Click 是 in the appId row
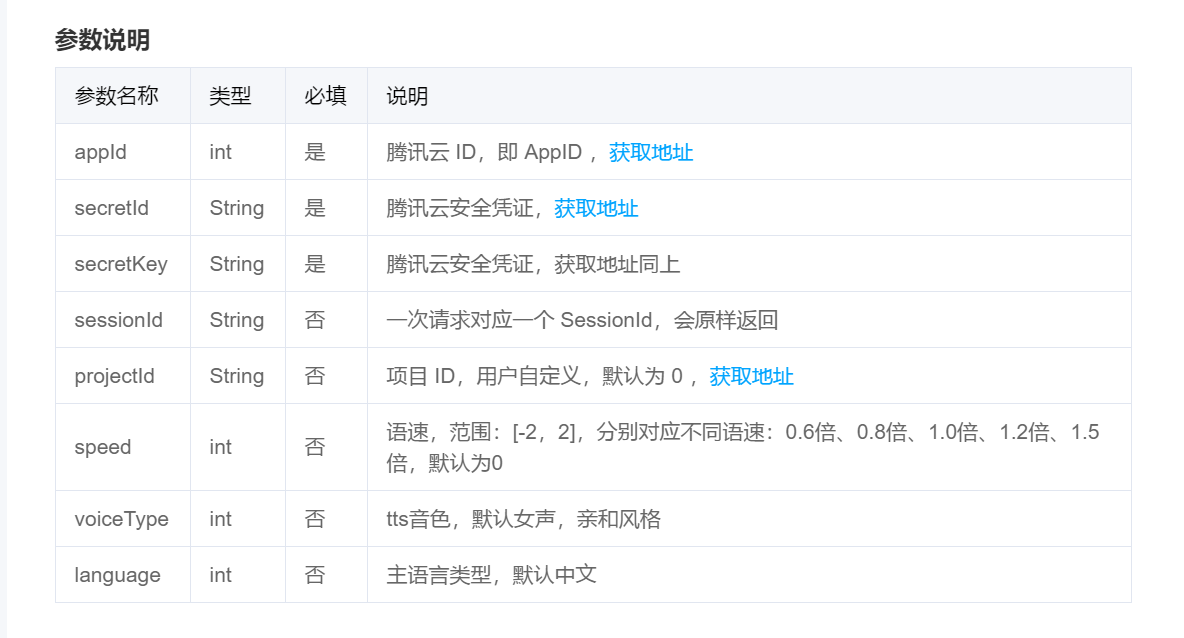Screen dimensions: 1184x638 click(315, 153)
